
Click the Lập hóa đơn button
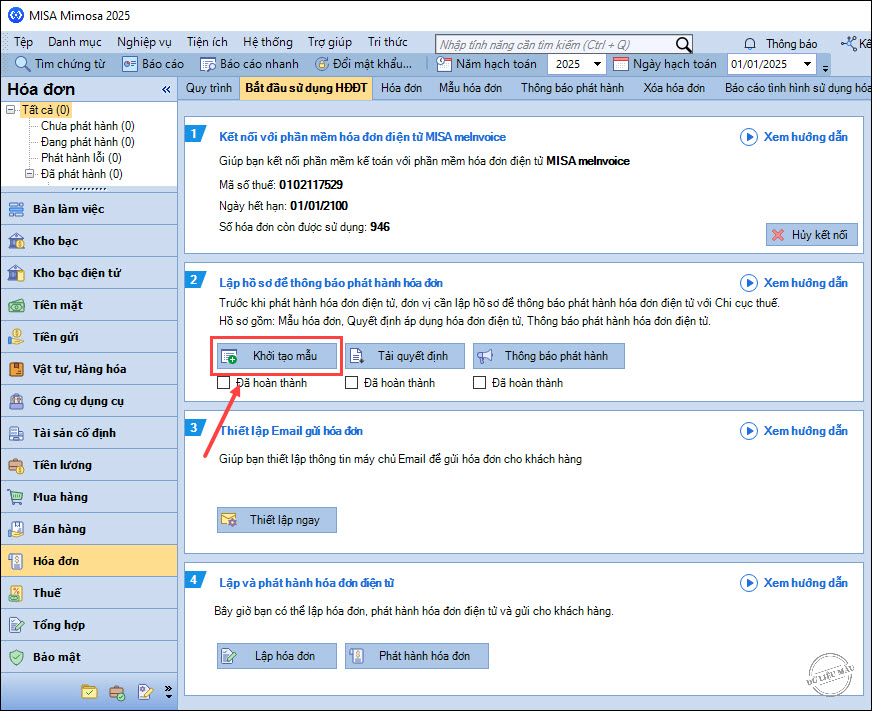[277, 656]
